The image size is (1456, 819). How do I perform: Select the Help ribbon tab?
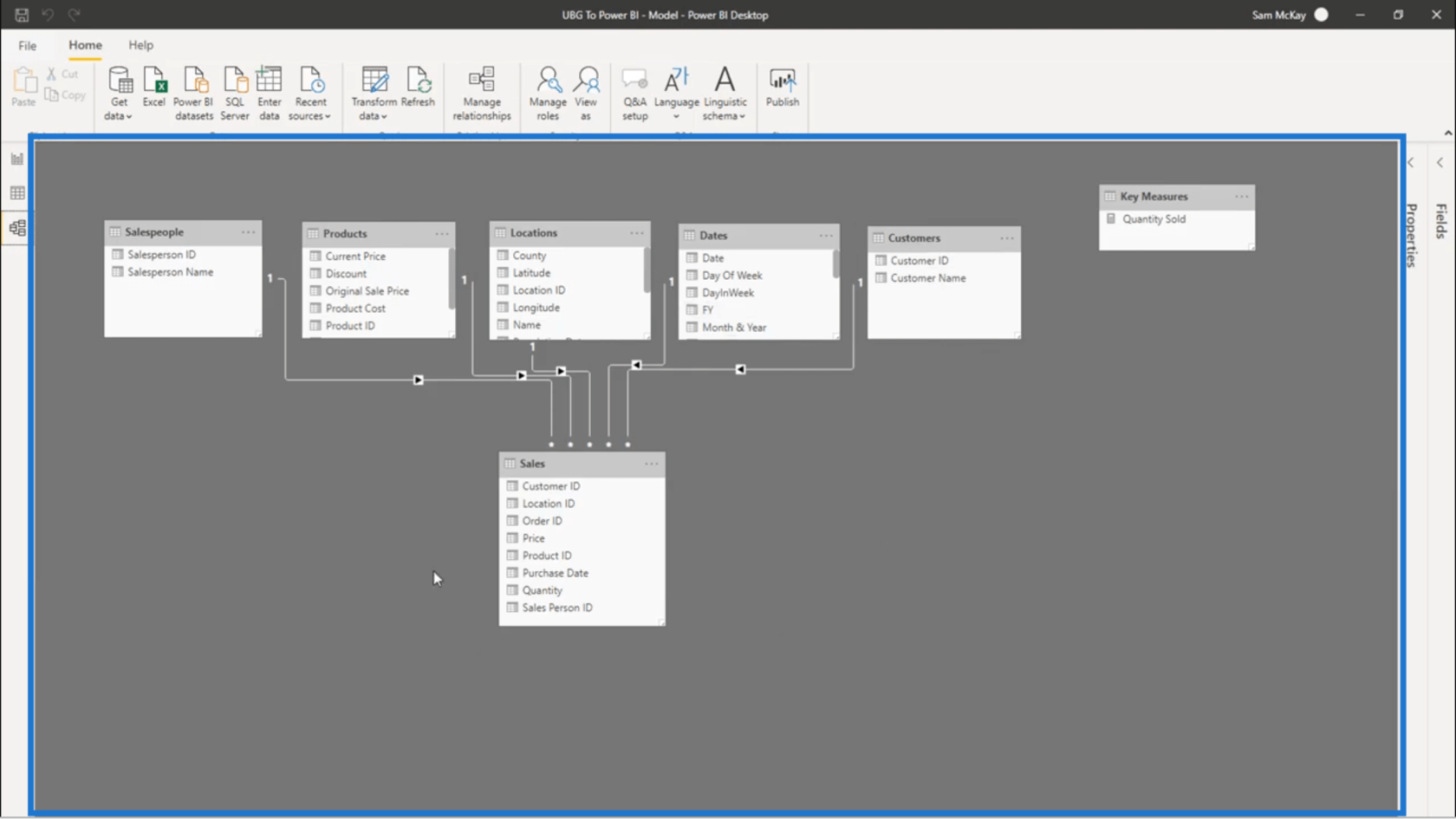pyautogui.click(x=140, y=45)
